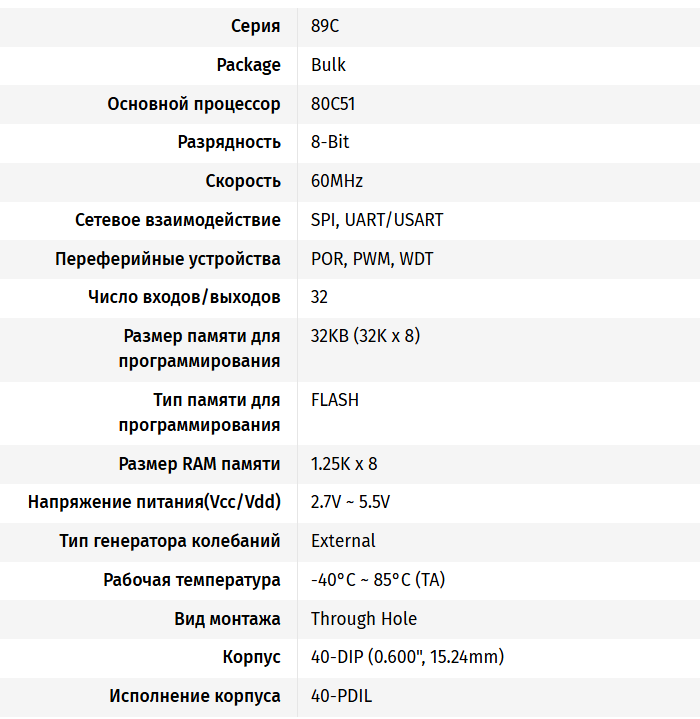
Task: Select the "89C" series value
Action: click(x=325, y=26)
